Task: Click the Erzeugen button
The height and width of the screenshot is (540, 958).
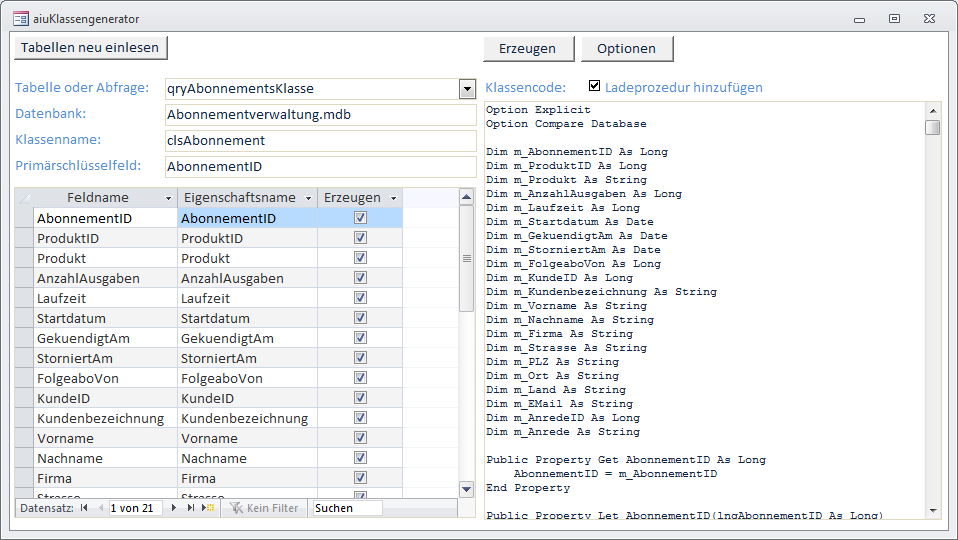Action: tap(528, 48)
